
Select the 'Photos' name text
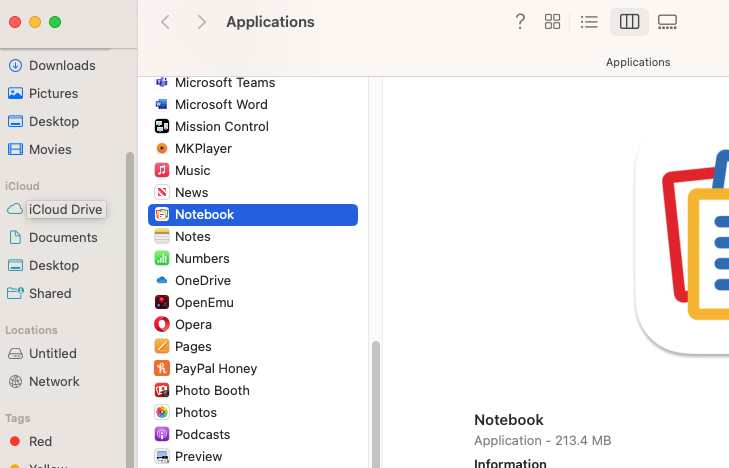(196, 413)
